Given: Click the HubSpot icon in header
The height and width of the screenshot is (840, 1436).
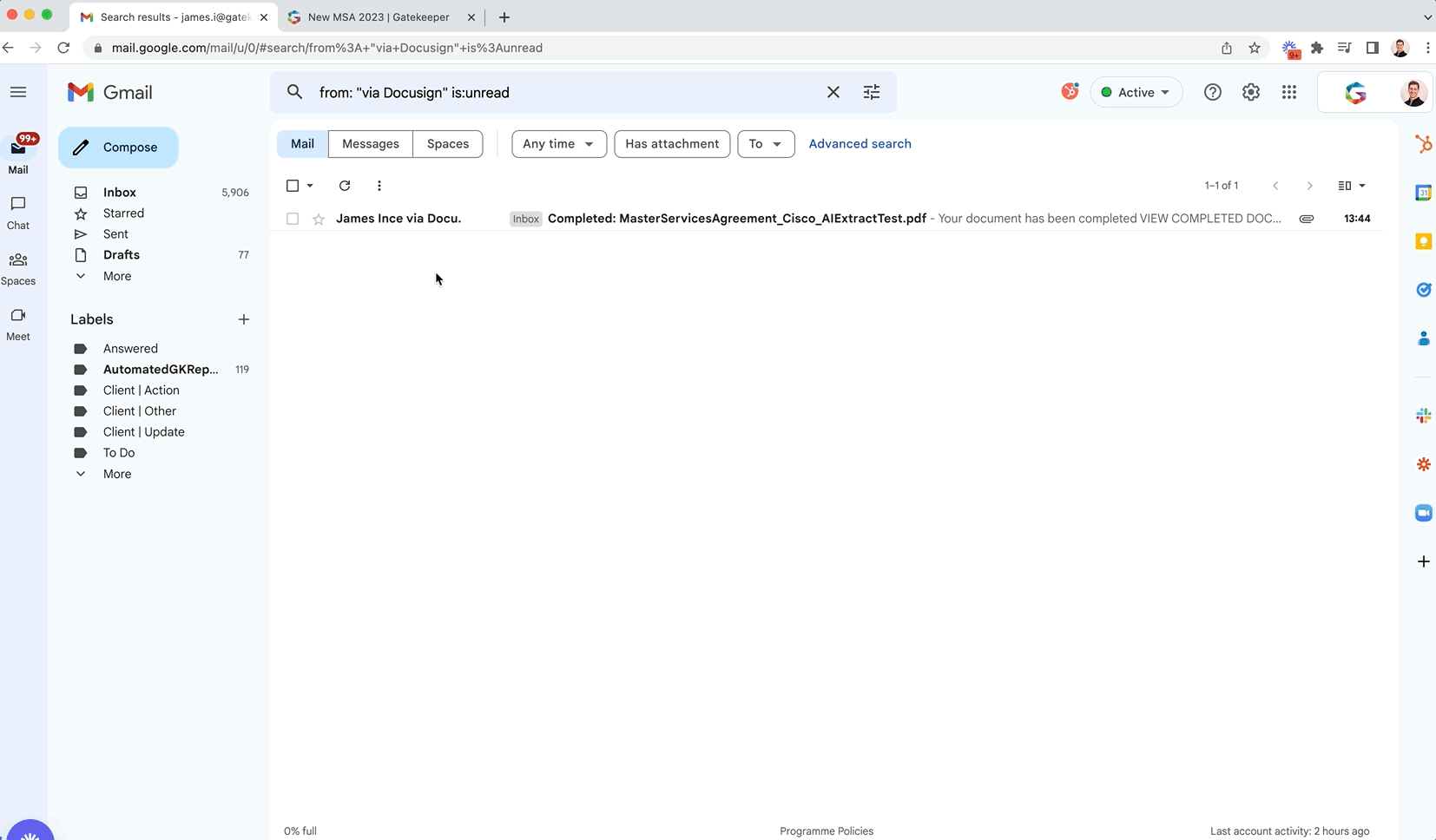Looking at the screenshot, I should tap(1070, 91).
